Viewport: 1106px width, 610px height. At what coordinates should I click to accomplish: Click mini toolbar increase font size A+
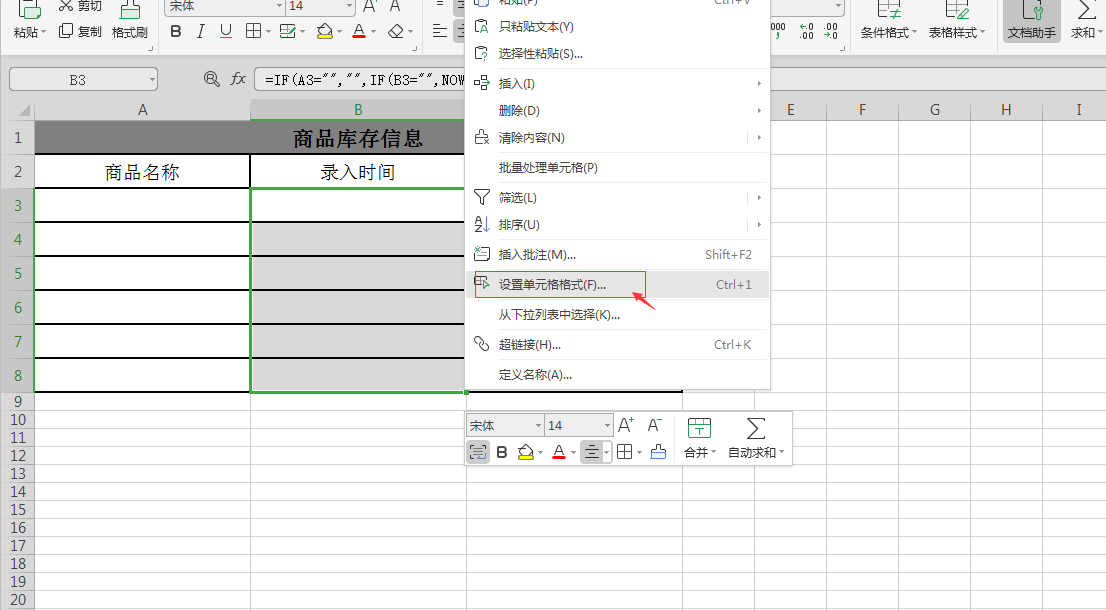coord(626,425)
